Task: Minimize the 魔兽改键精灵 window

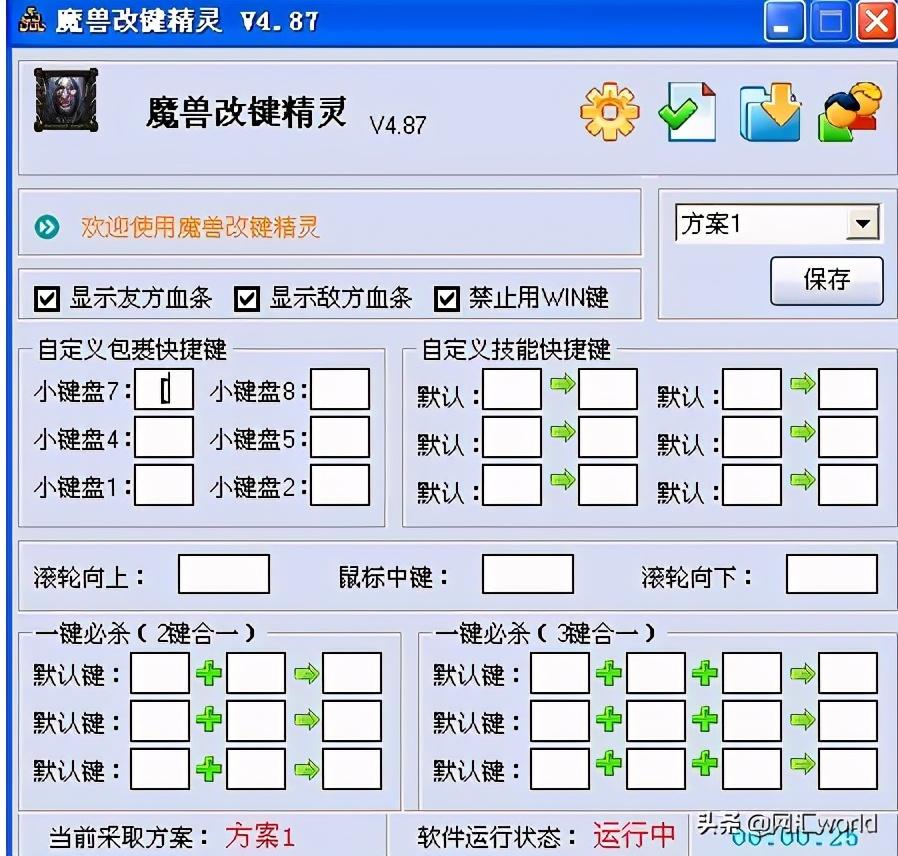Action: [x=783, y=21]
